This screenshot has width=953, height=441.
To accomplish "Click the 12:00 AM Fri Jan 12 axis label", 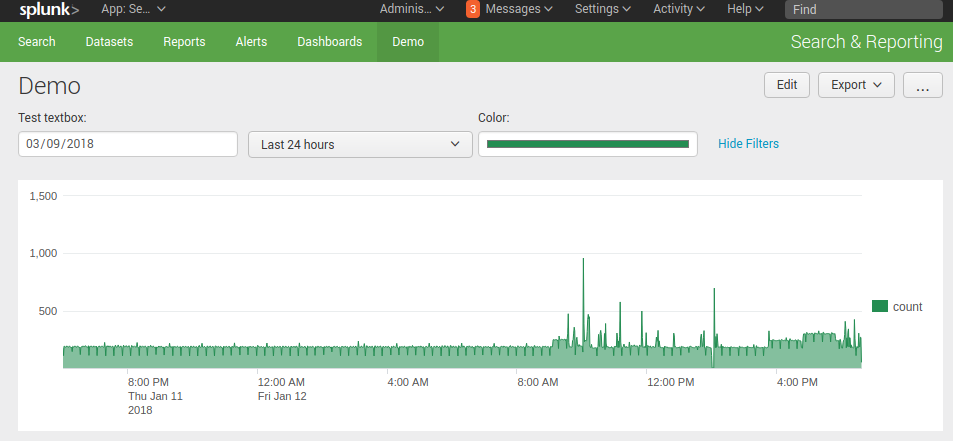I will (x=281, y=389).
